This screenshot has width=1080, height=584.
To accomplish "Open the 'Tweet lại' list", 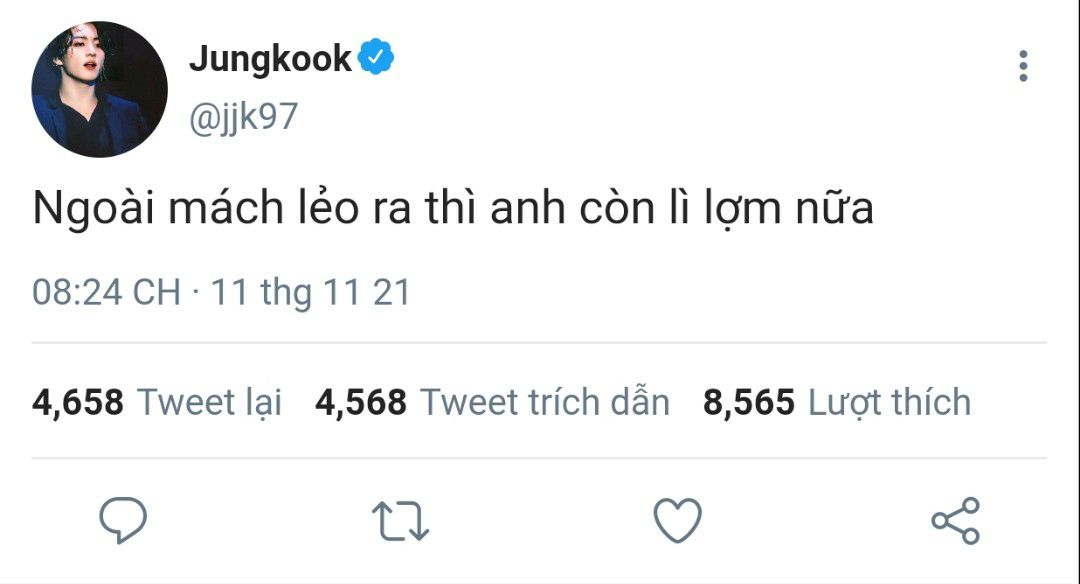I will pyautogui.click(x=210, y=403).
